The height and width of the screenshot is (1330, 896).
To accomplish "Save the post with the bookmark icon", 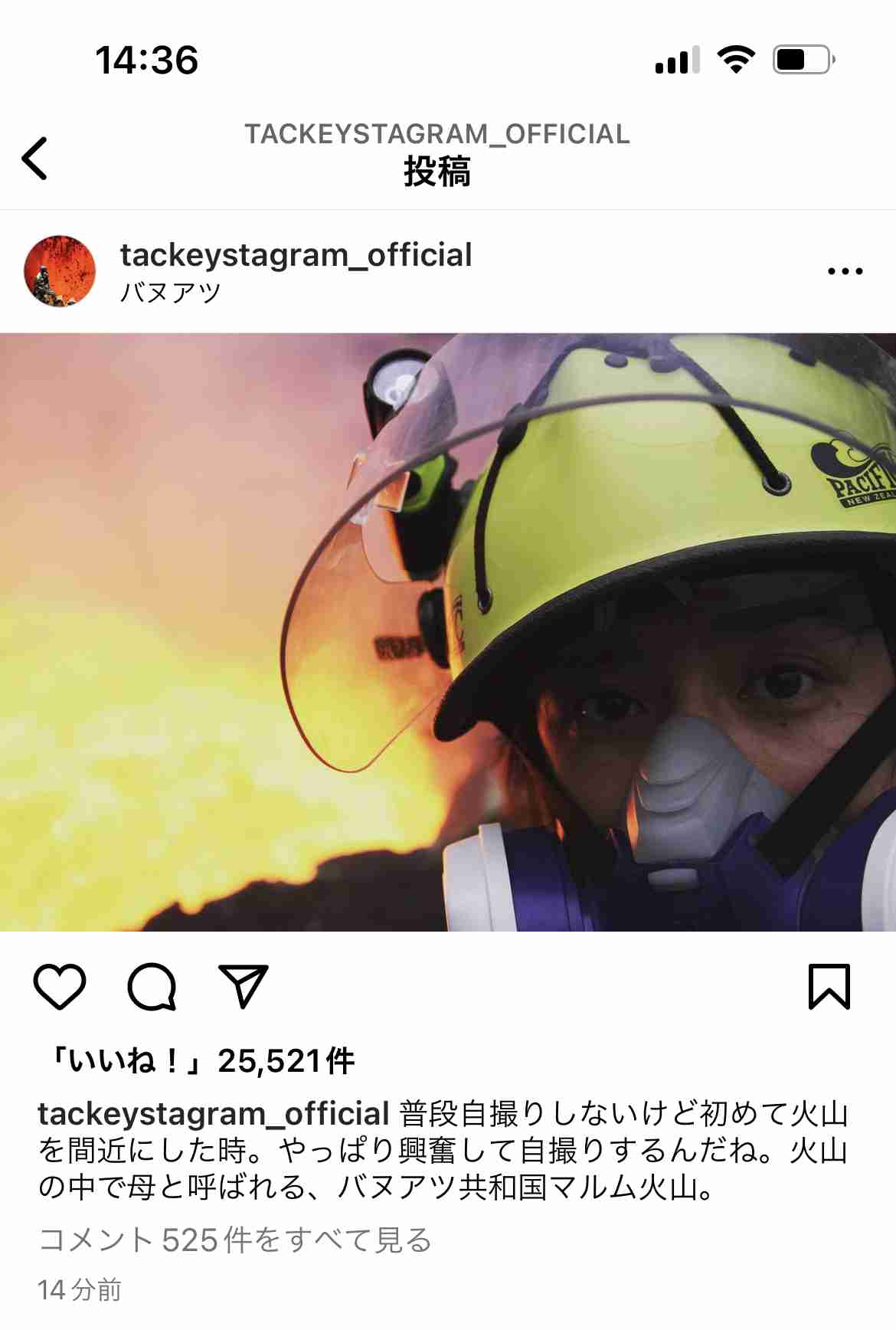I will 829,987.
